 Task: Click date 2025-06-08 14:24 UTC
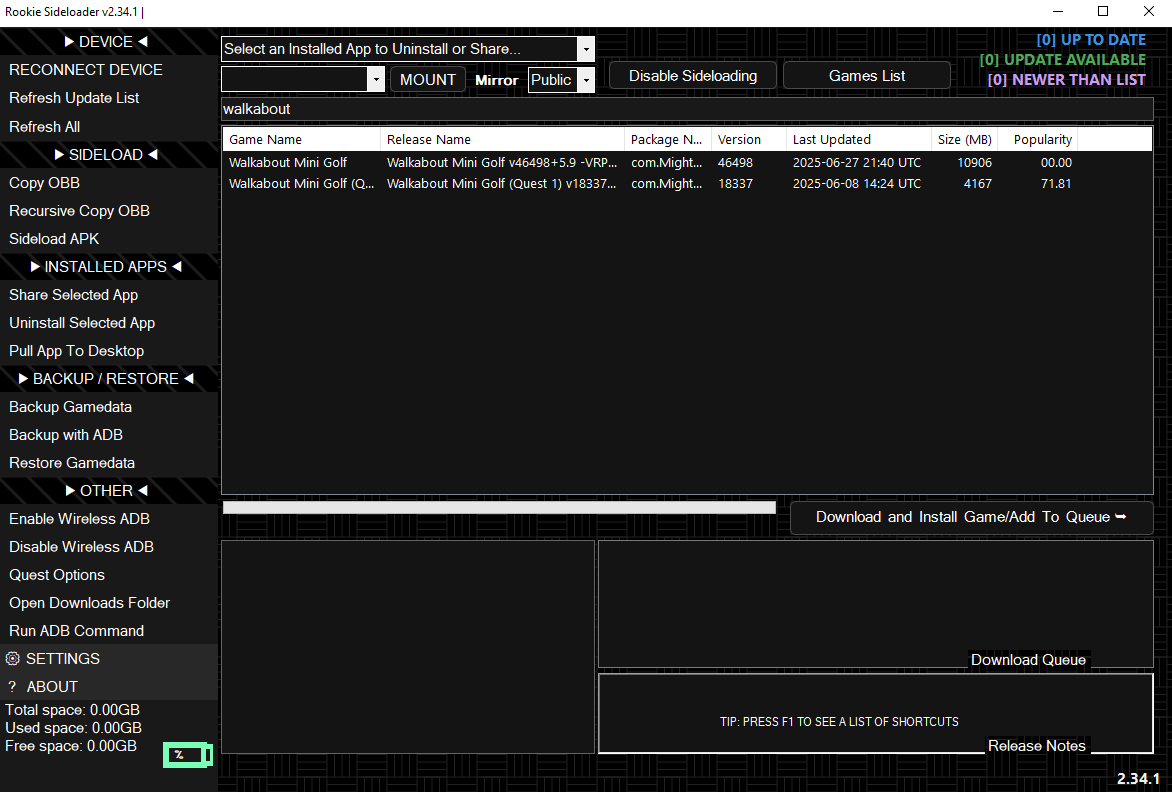(x=857, y=183)
